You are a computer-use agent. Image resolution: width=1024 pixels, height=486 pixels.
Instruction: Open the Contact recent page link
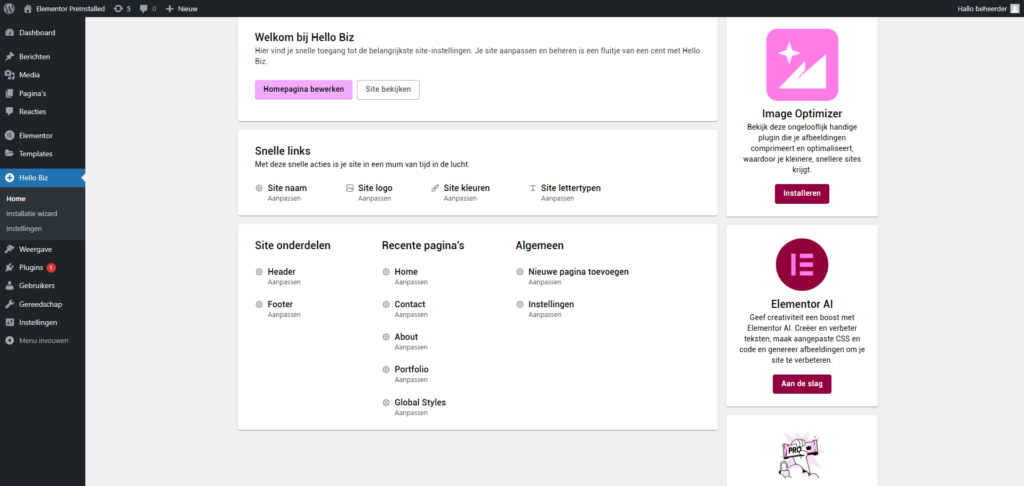tap(409, 304)
